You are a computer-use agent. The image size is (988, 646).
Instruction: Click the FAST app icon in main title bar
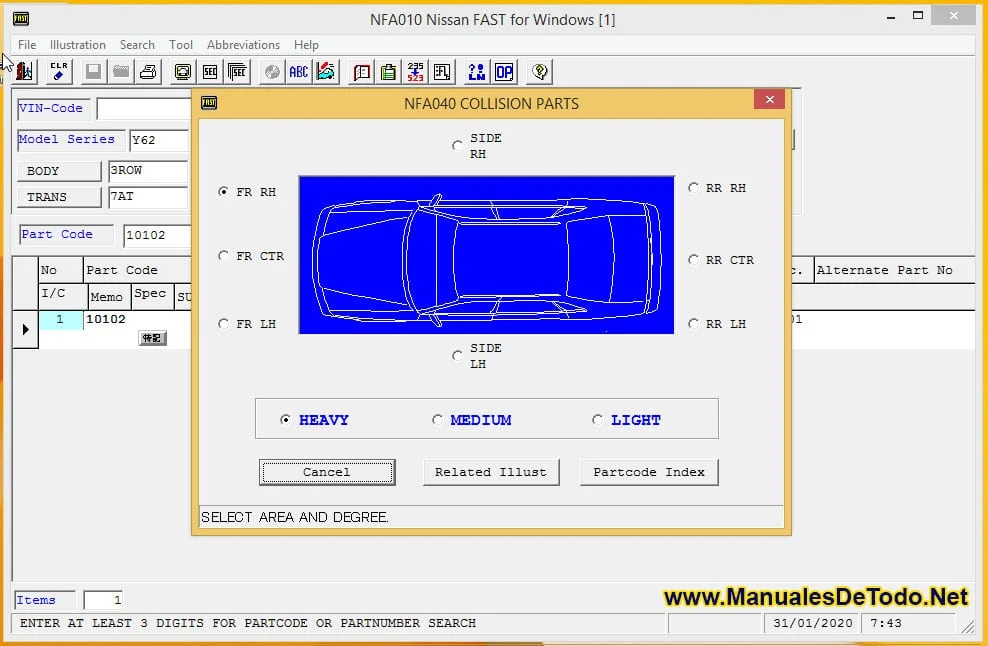click(x=21, y=18)
